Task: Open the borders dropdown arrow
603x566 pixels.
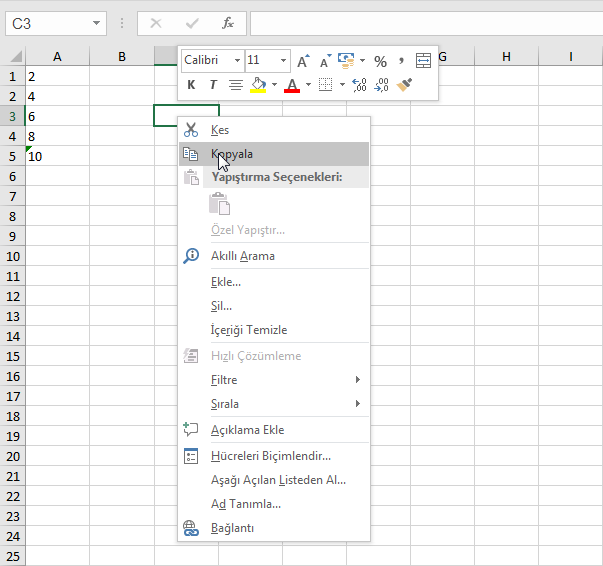Action: click(342, 85)
